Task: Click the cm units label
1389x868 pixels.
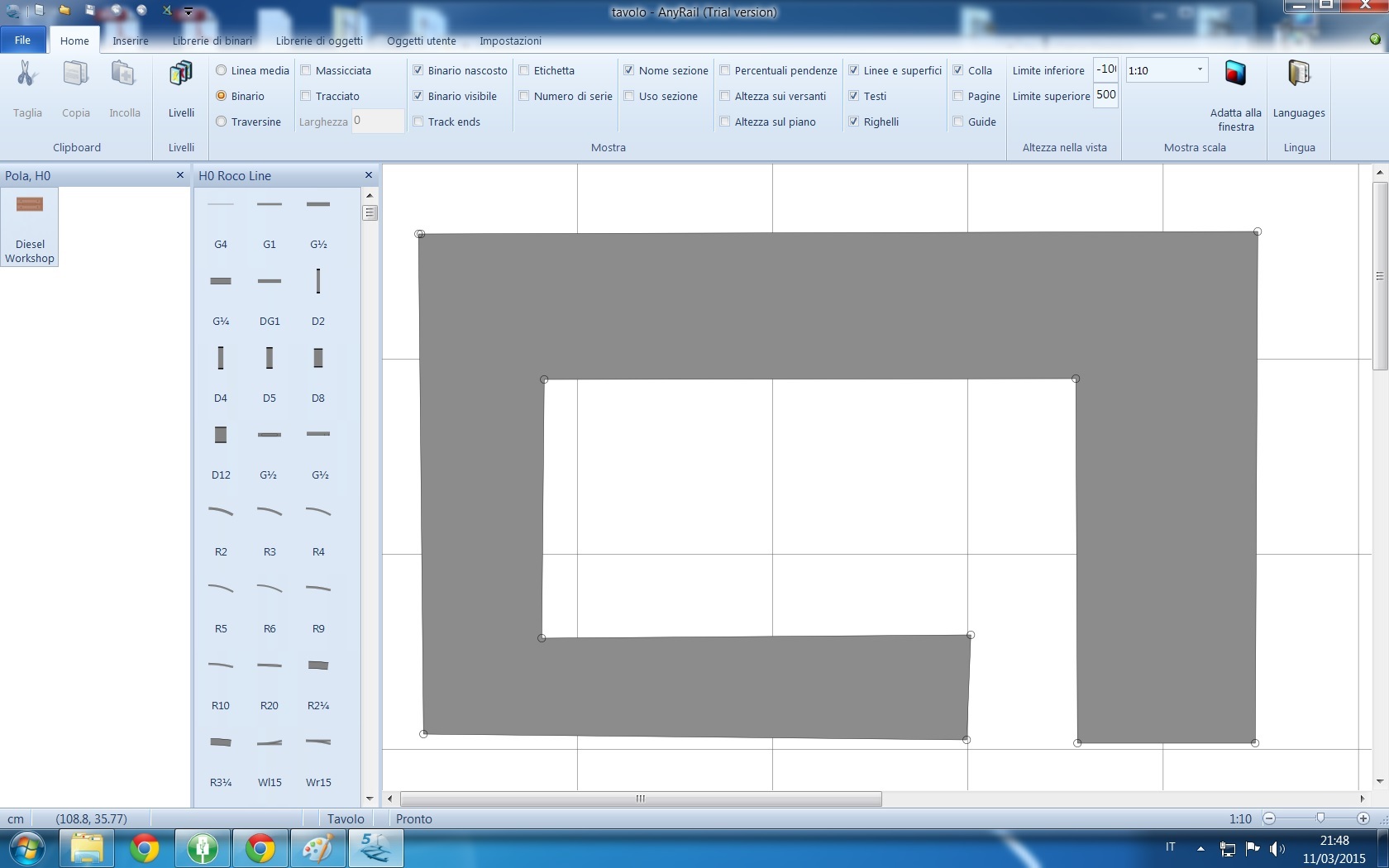Action: coord(16,818)
